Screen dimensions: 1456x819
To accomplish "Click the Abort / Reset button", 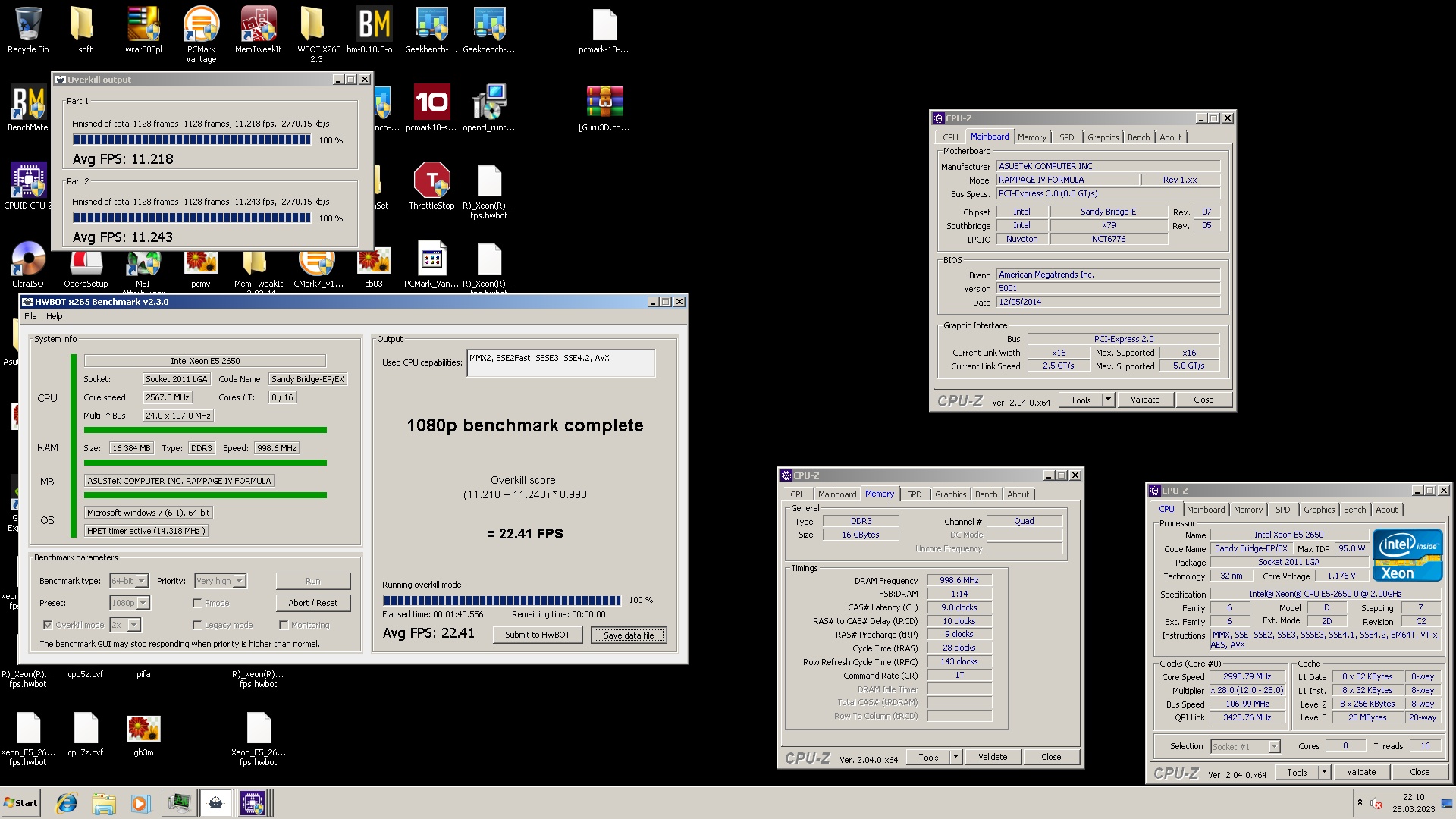I will coord(313,603).
